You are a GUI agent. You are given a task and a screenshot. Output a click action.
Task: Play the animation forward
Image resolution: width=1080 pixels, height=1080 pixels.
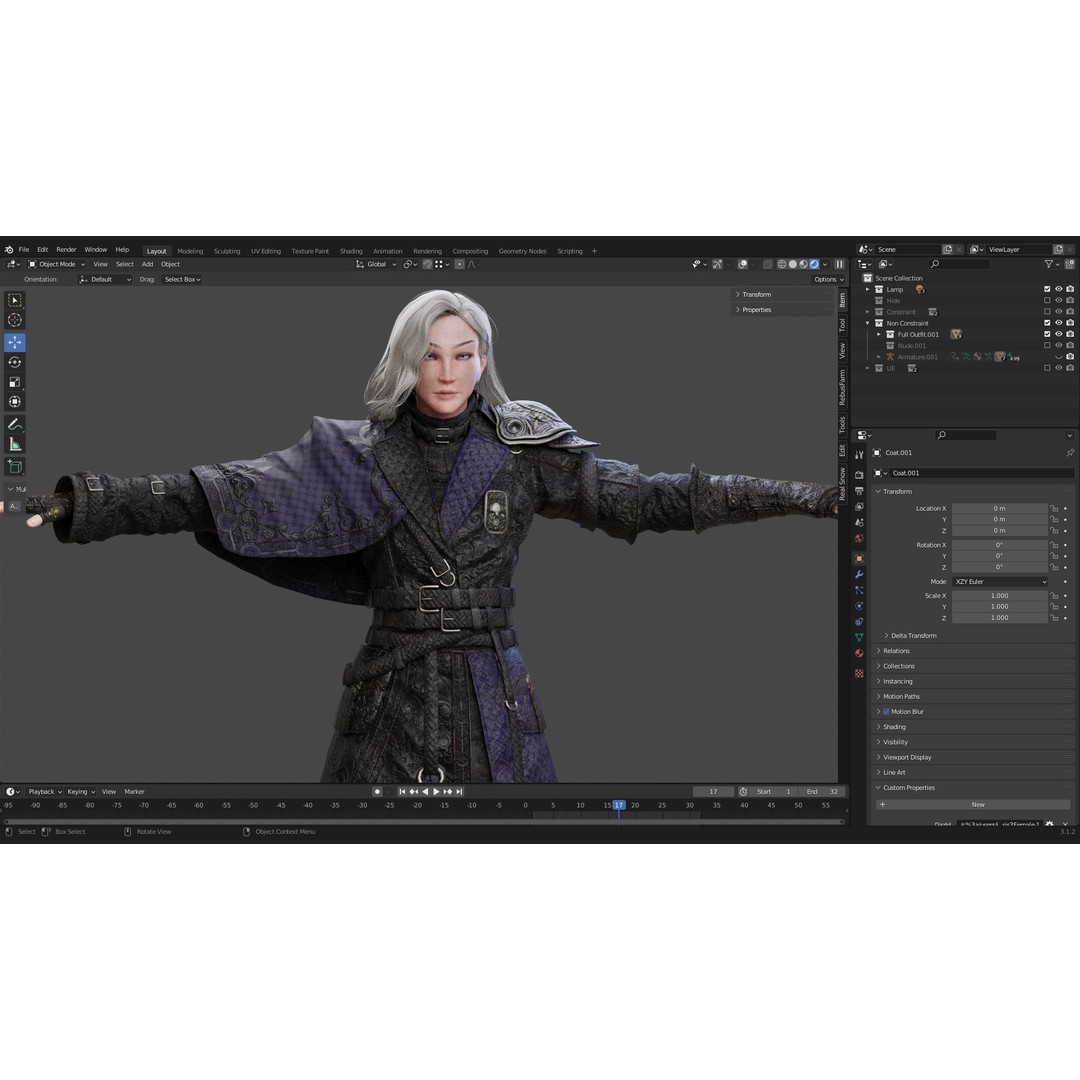pos(437,792)
